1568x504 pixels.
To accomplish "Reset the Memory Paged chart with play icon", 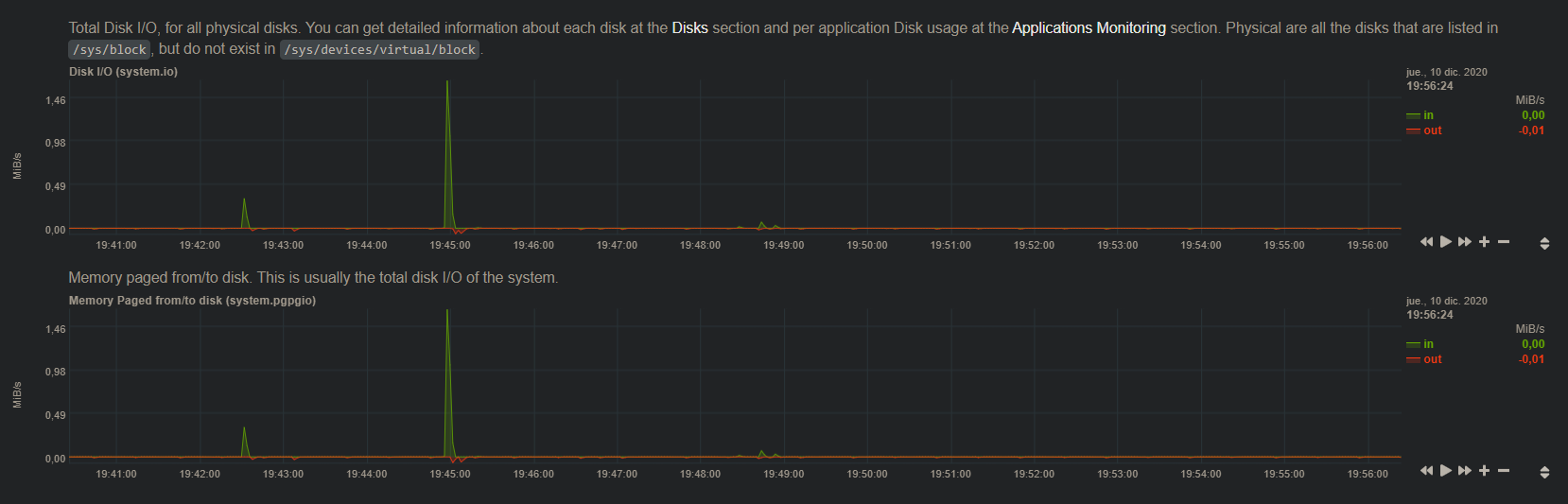I will tap(1445, 471).
